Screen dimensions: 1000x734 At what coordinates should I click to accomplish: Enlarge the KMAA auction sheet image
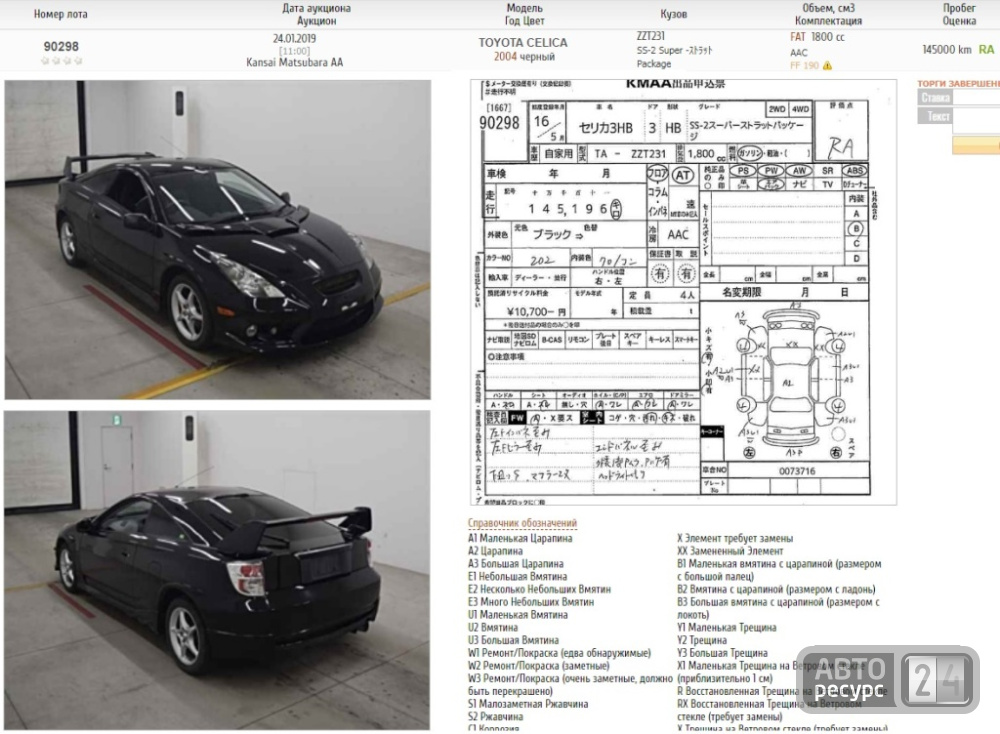point(684,292)
